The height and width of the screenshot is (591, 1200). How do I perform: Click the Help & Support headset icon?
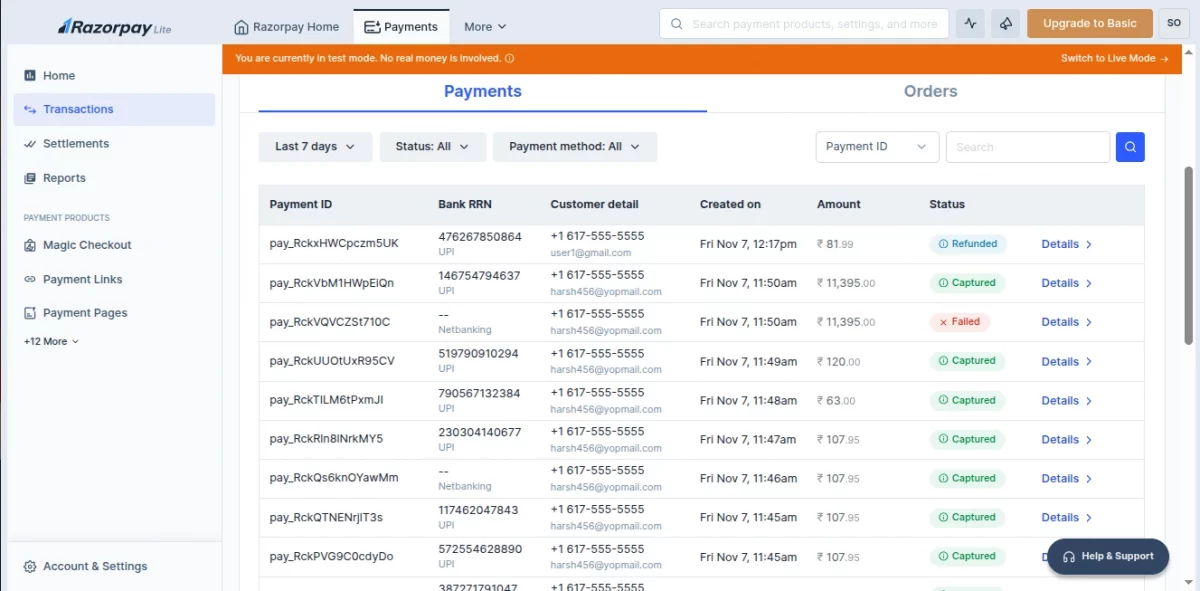click(x=1069, y=556)
